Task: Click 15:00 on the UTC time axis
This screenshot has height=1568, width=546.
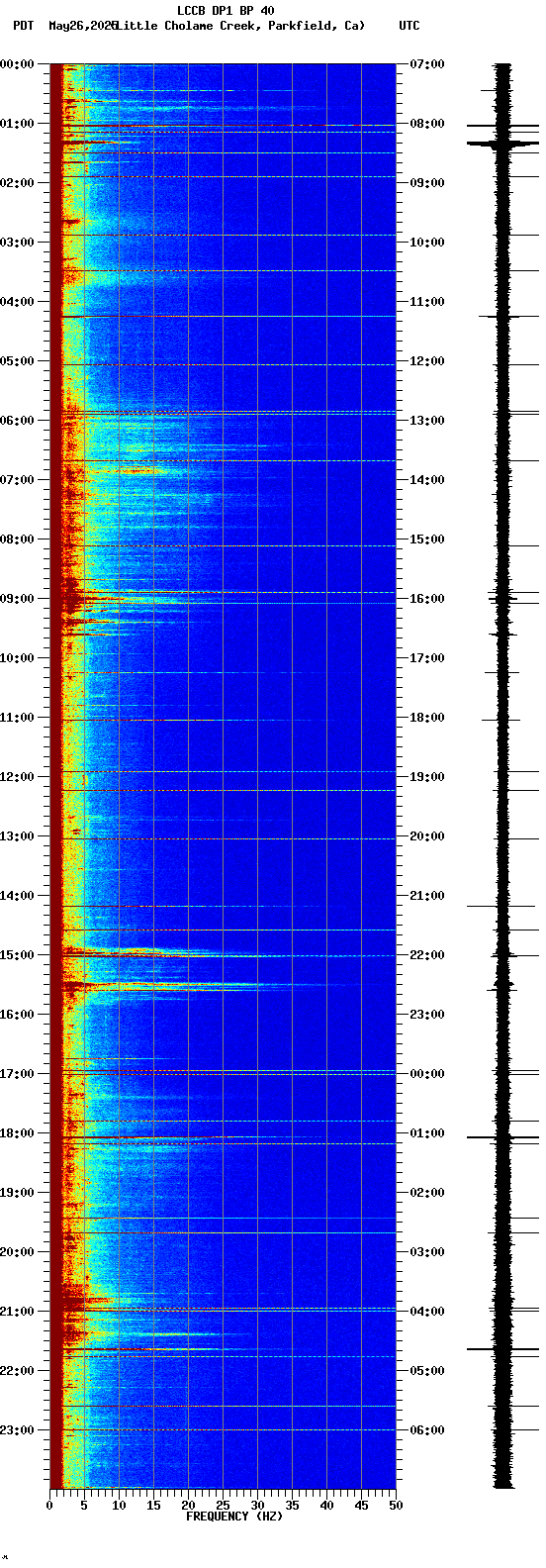Action: coord(427,539)
